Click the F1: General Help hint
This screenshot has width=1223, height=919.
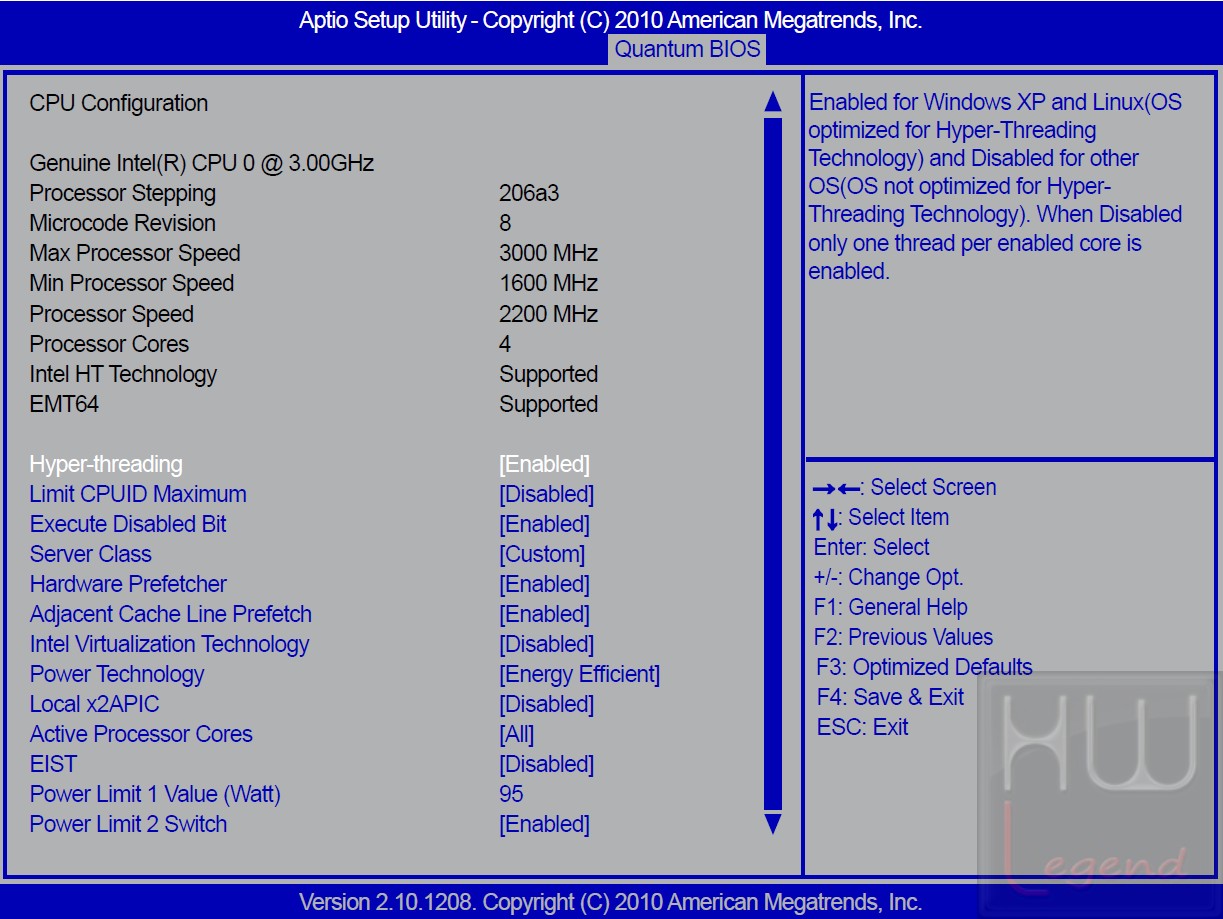[891, 607]
